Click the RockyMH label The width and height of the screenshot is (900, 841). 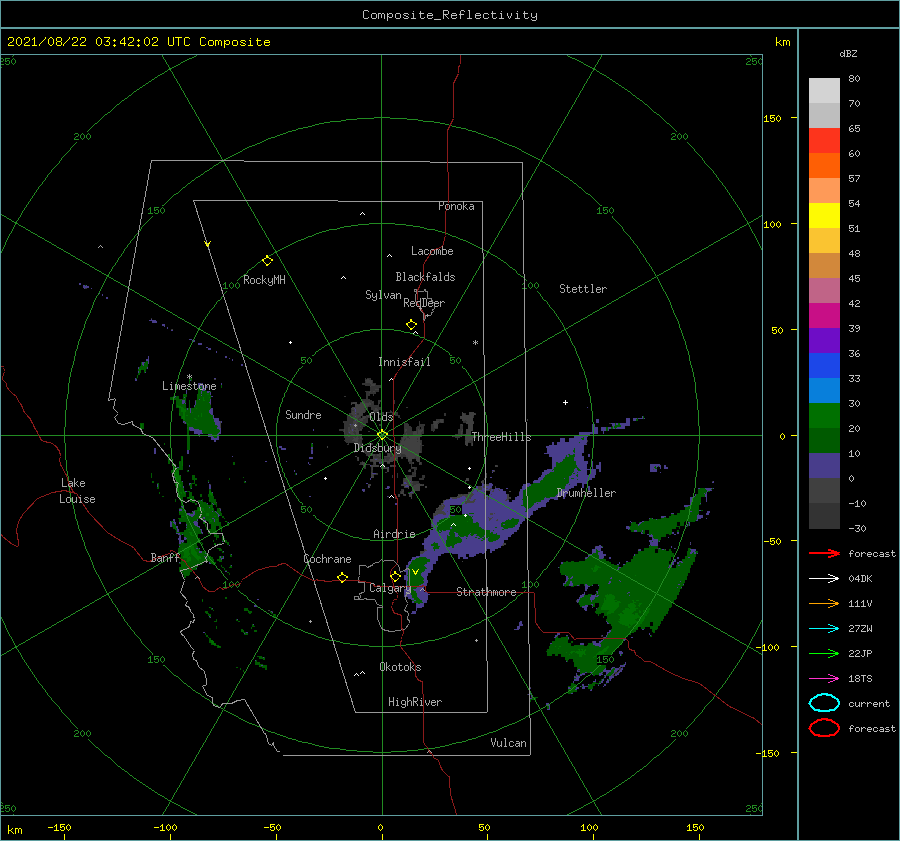click(x=264, y=280)
